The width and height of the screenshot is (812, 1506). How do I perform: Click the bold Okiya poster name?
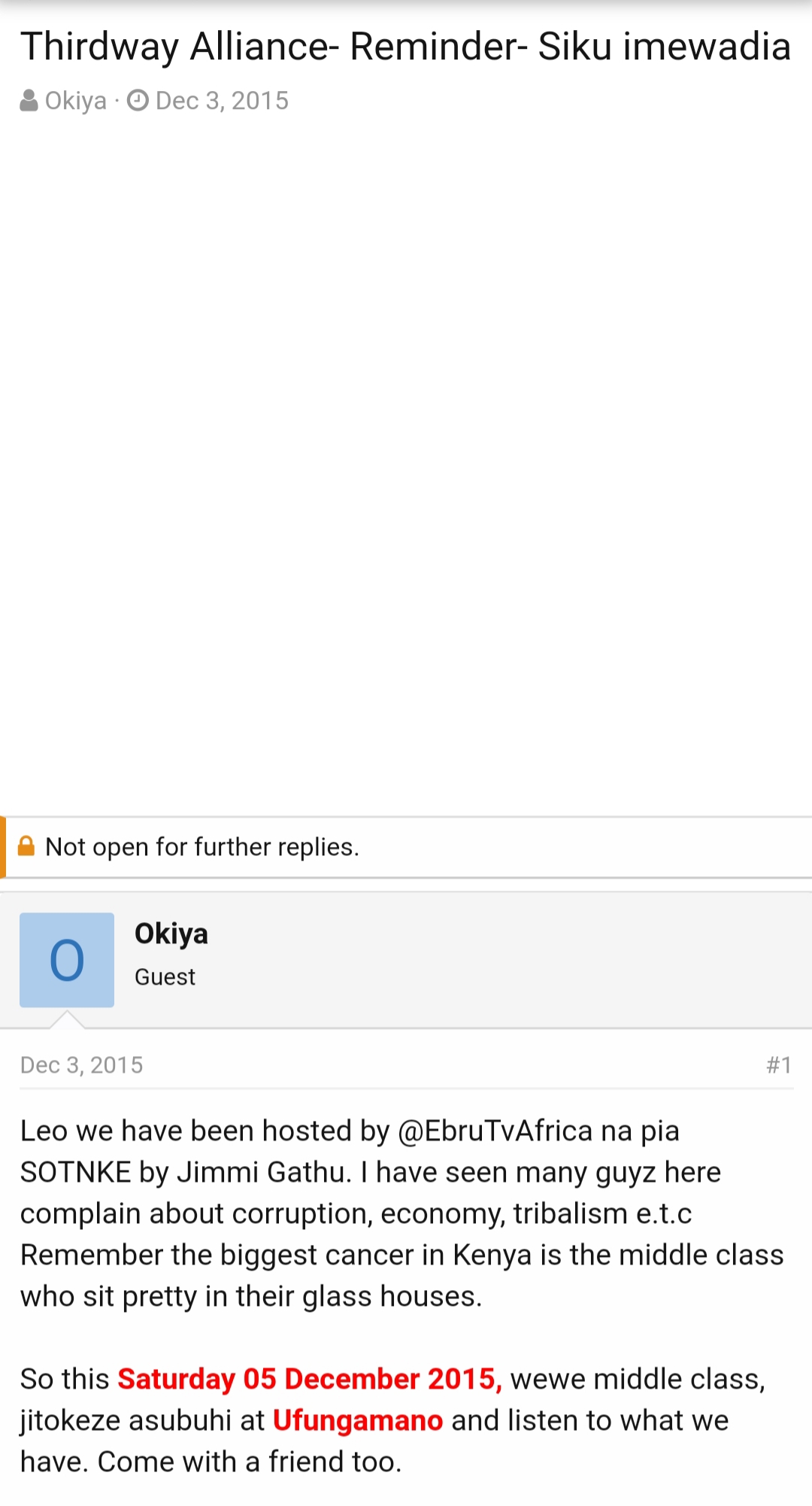click(x=171, y=934)
